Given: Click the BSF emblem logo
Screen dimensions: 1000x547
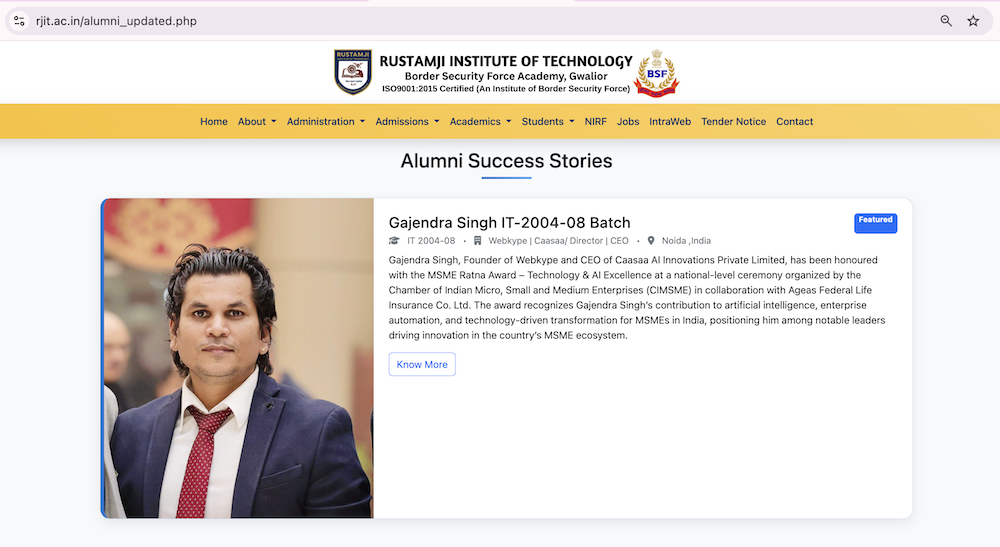Looking at the screenshot, I should click(x=656, y=73).
